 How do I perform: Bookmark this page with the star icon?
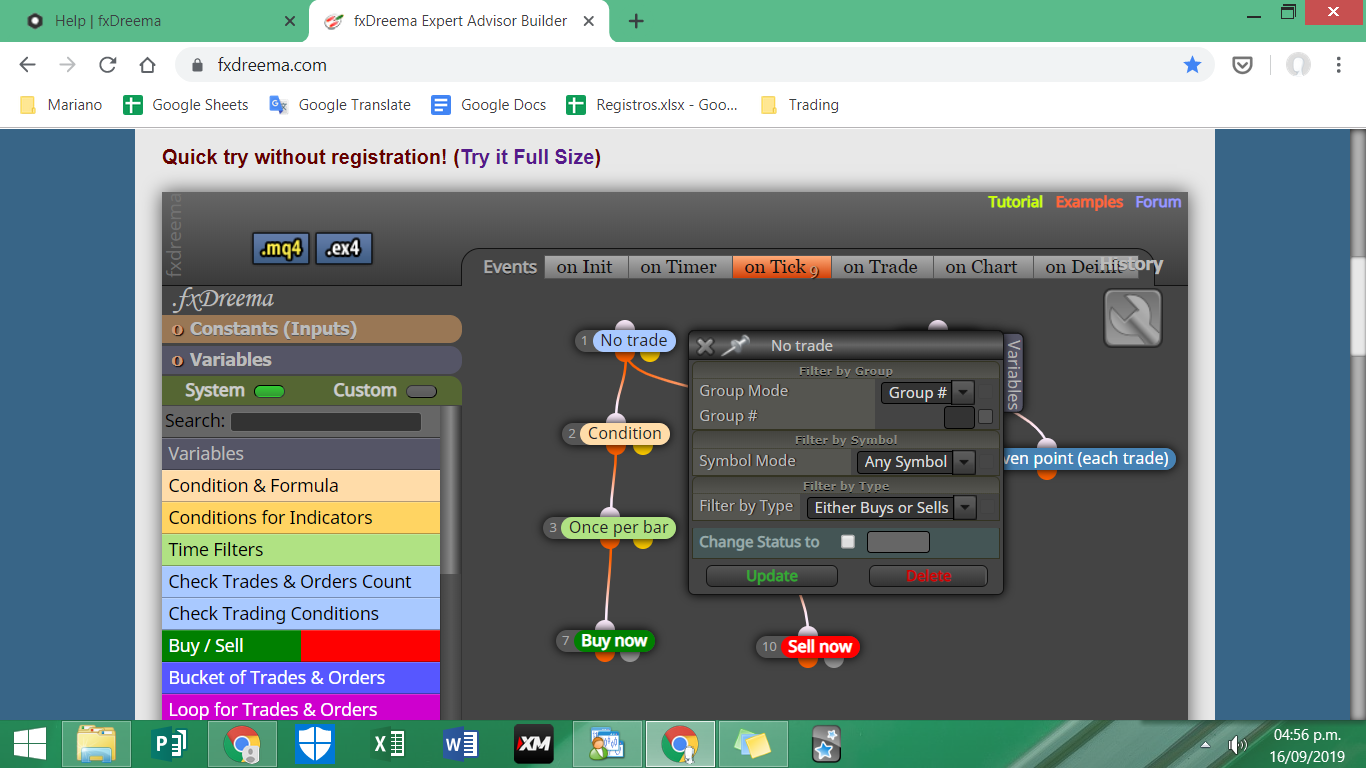click(x=1192, y=65)
